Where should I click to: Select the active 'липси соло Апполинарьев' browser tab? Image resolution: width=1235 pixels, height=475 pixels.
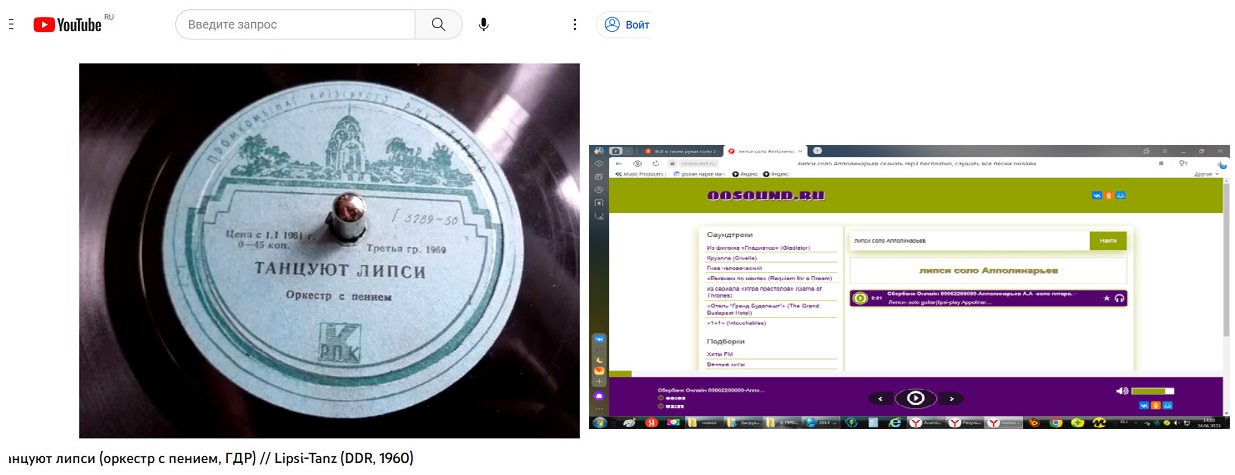(x=766, y=150)
